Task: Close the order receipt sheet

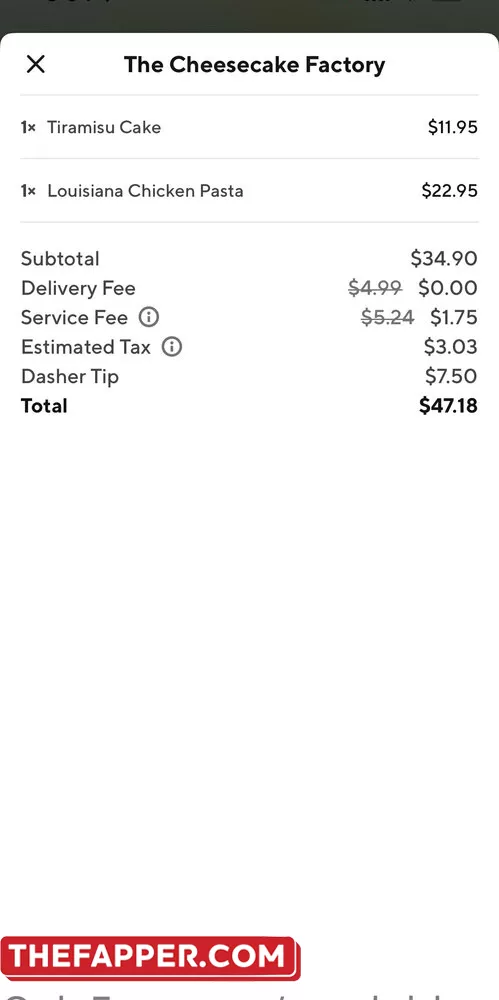Action: [x=36, y=64]
